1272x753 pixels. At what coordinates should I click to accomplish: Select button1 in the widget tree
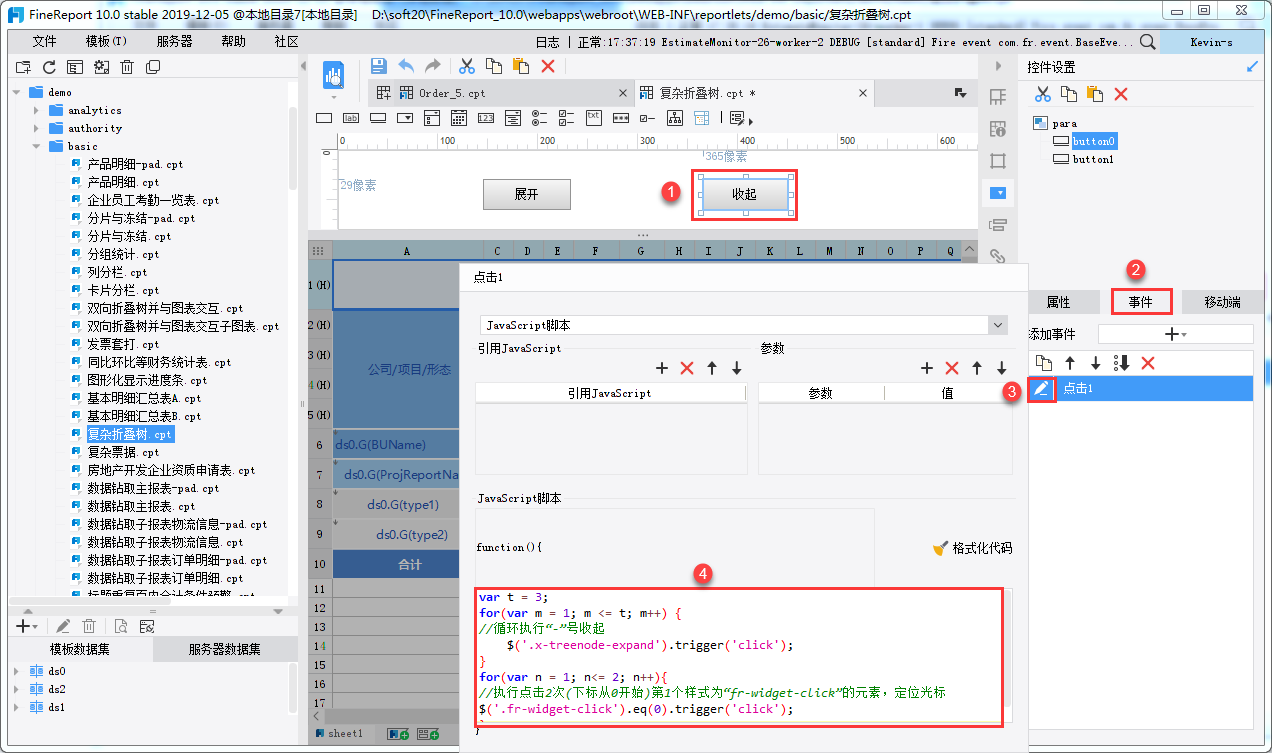tap(1093, 159)
